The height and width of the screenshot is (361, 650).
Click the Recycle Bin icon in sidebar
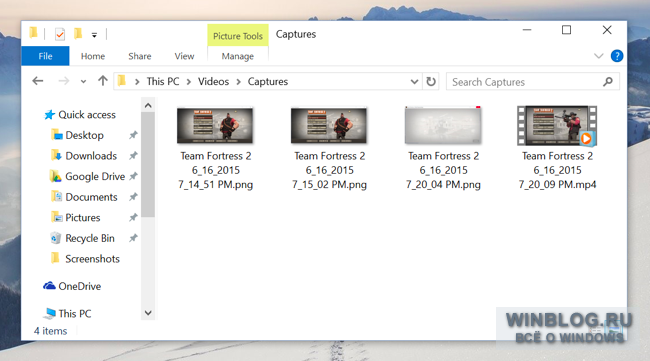[56, 238]
